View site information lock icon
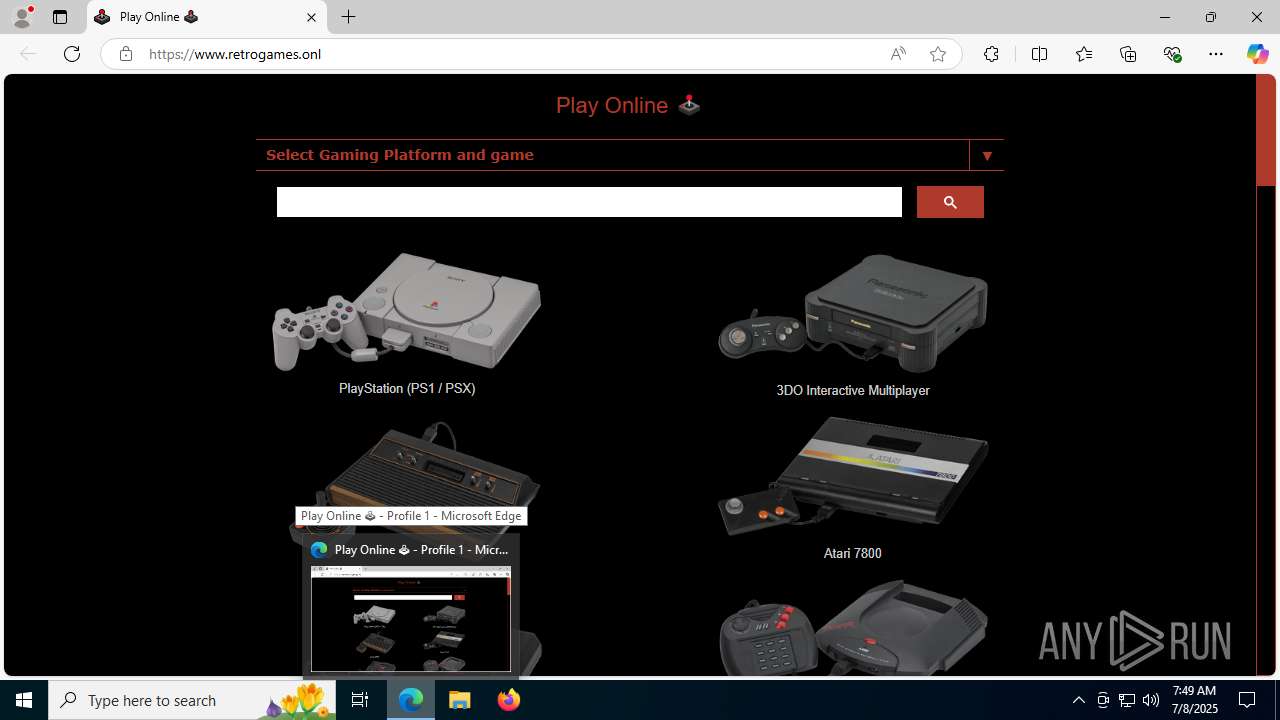This screenshot has height=720, width=1280. pyautogui.click(x=125, y=54)
